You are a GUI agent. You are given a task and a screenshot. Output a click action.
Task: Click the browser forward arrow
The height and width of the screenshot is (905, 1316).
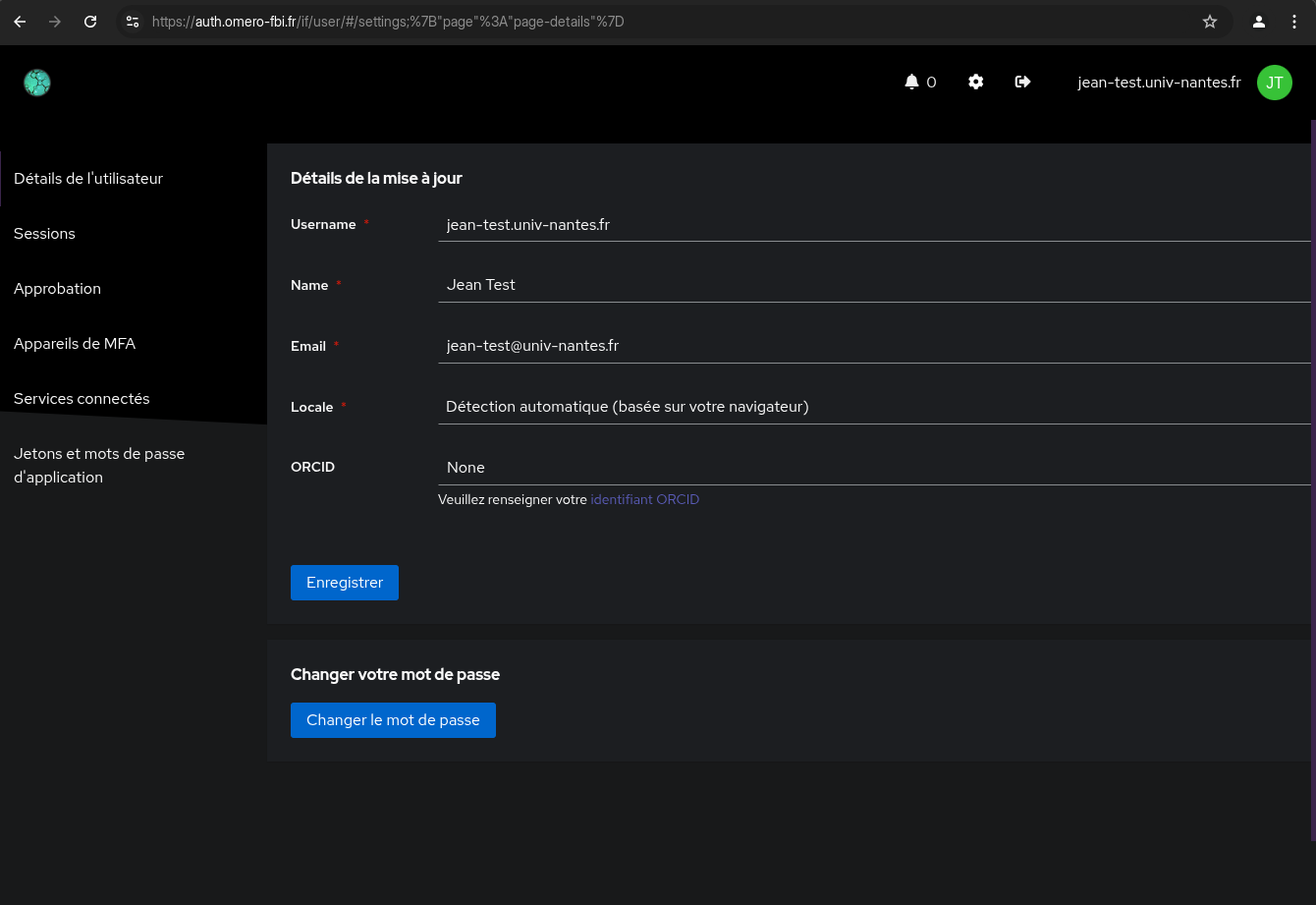(x=55, y=22)
